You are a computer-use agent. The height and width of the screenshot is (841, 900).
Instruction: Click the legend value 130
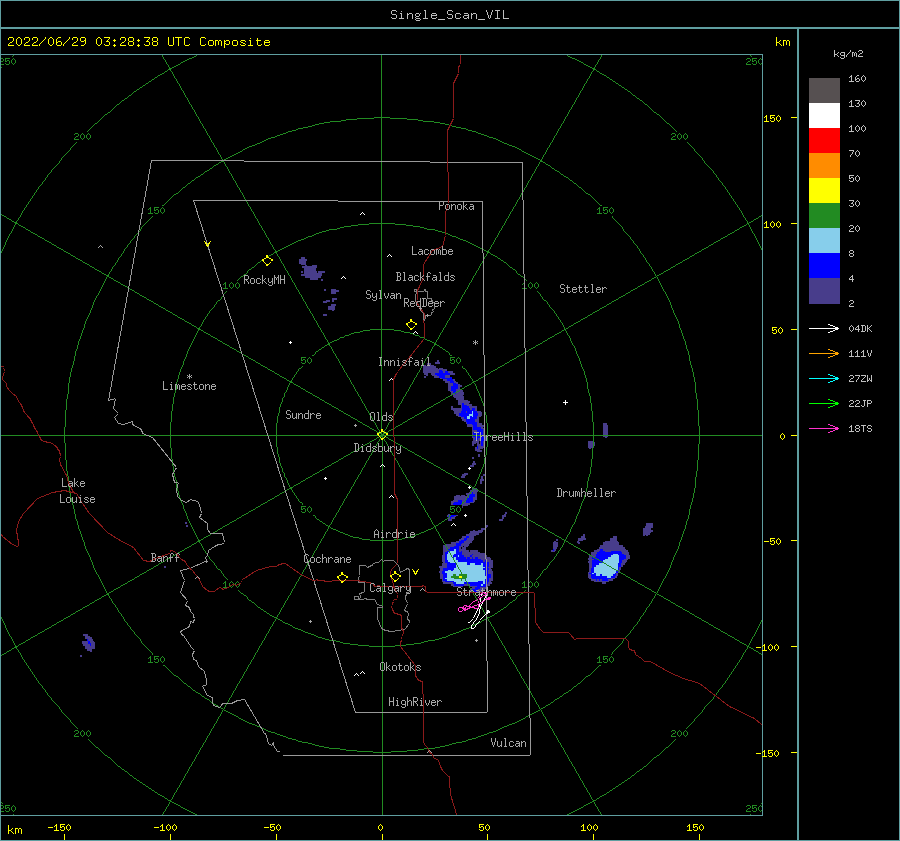(x=856, y=103)
